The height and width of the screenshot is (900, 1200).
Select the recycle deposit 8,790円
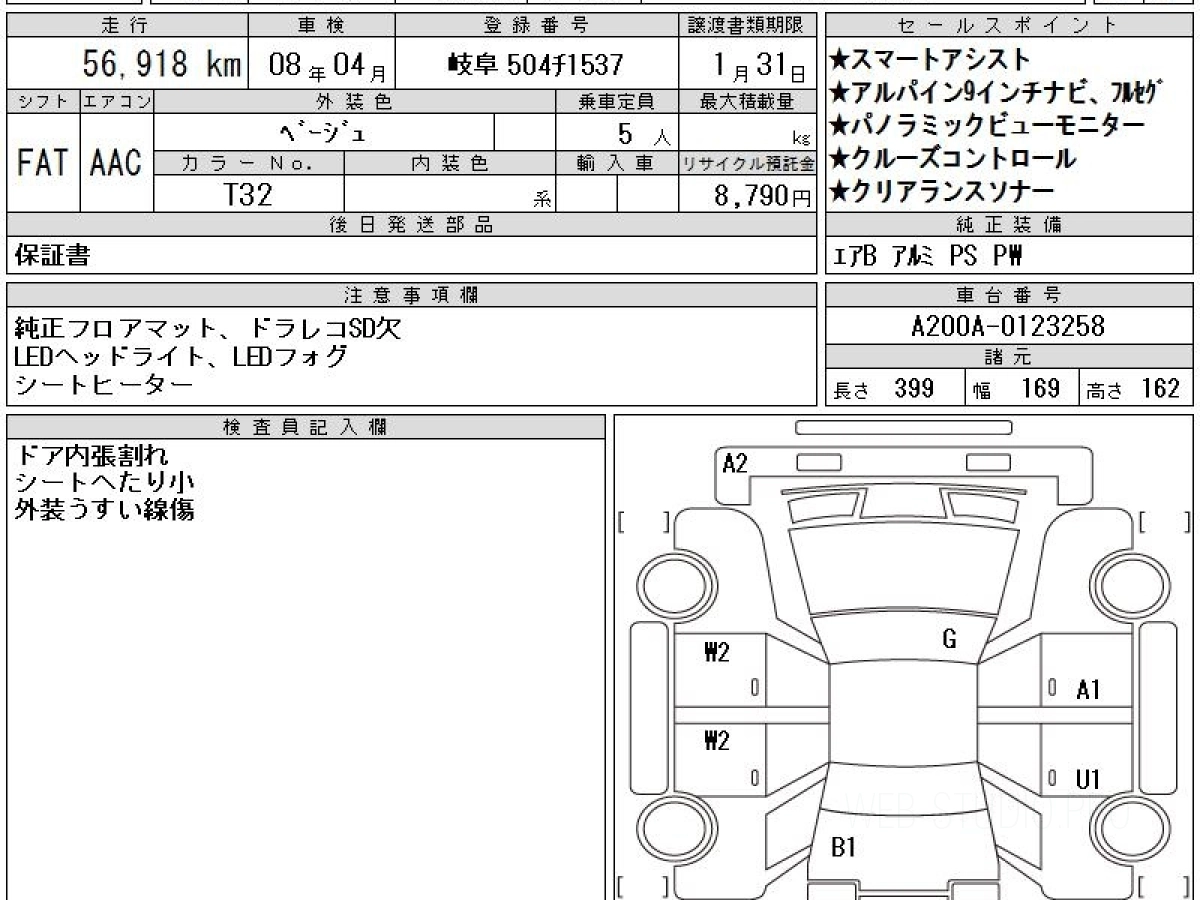coord(762,195)
